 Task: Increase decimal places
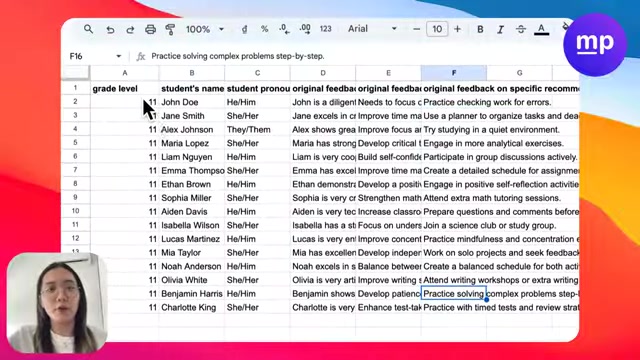(305, 29)
